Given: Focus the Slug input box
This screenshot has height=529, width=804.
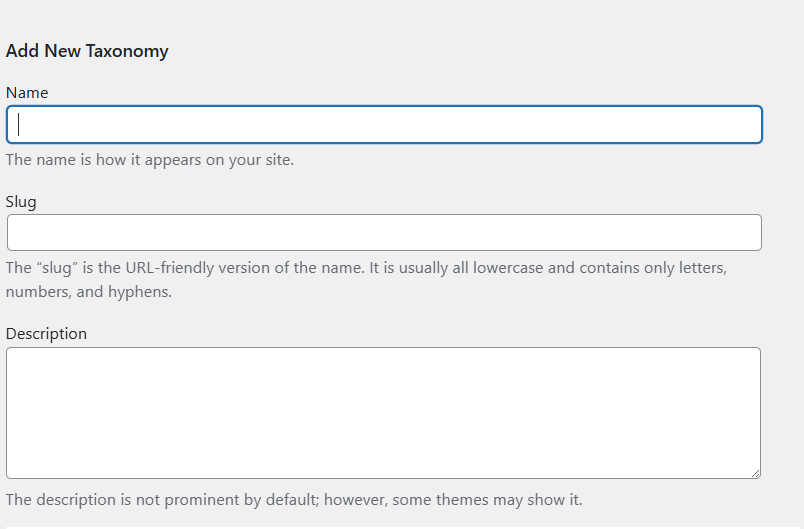Looking at the screenshot, I should (x=384, y=233).
